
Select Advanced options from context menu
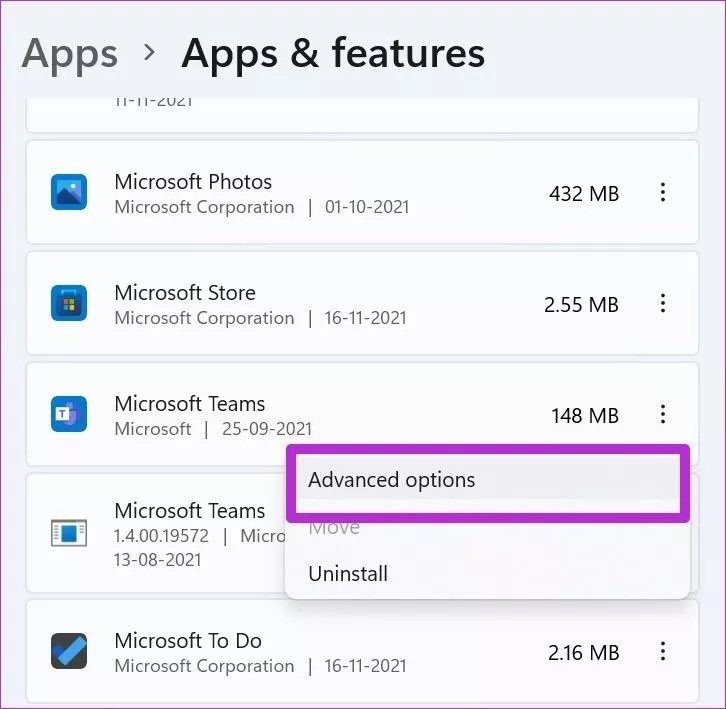tap(391, 480)
